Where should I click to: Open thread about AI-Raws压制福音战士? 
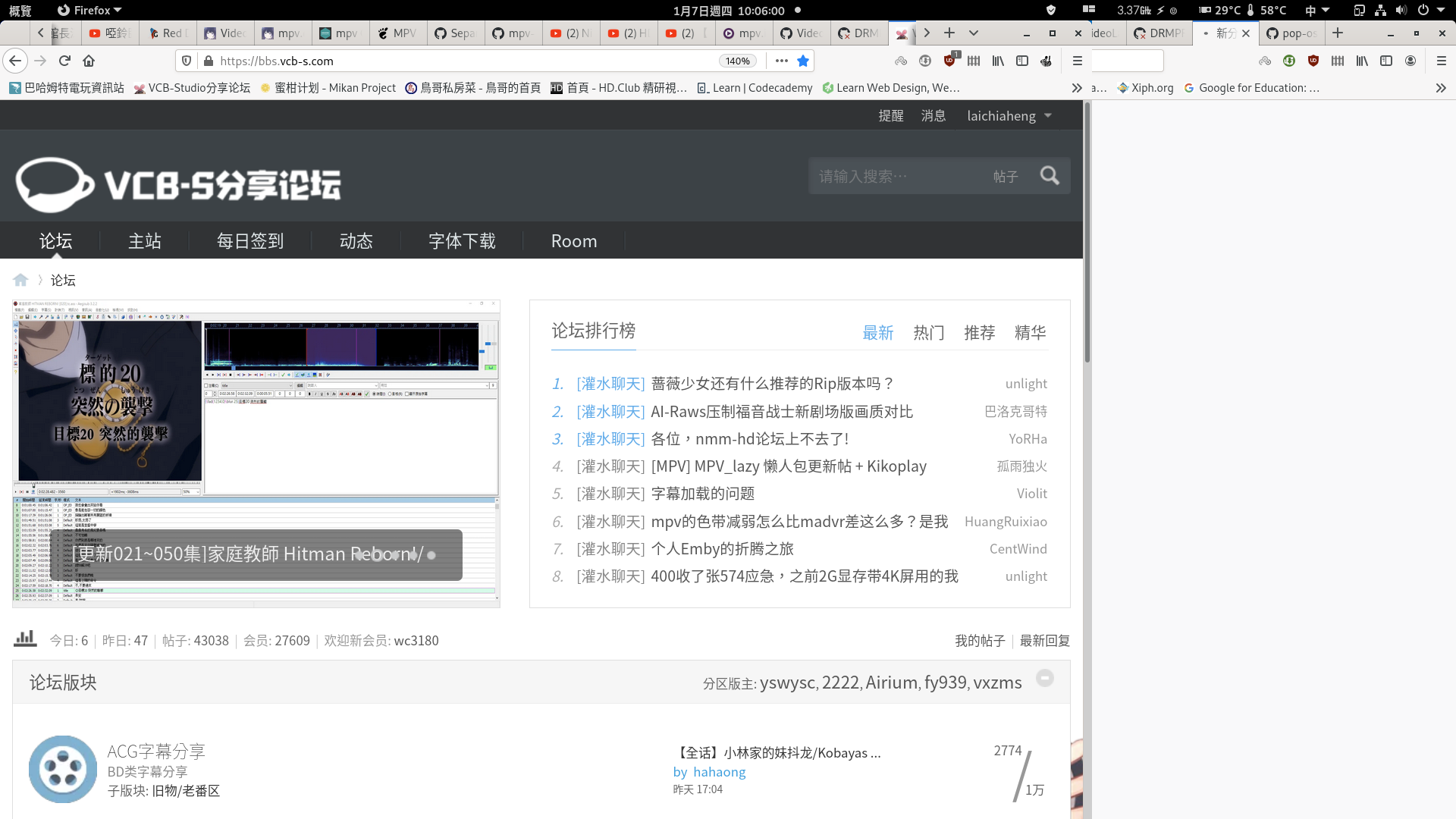point(782,411)
